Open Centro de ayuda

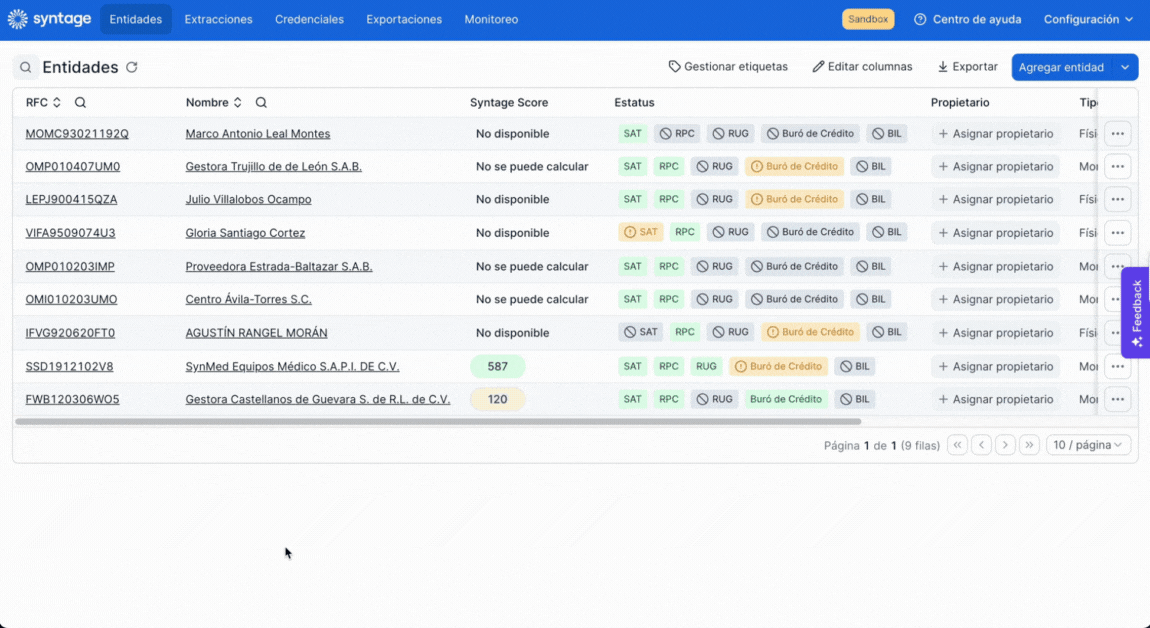pyautogui.click(x=967, y=19)
